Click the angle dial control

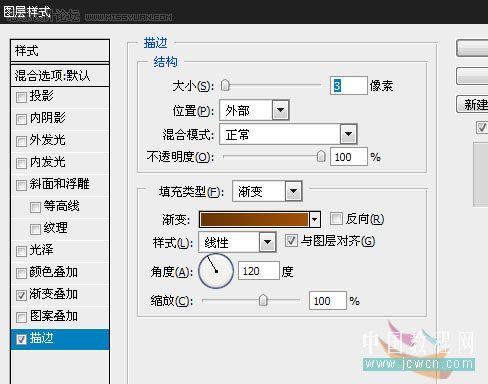[x=216, y=271]
